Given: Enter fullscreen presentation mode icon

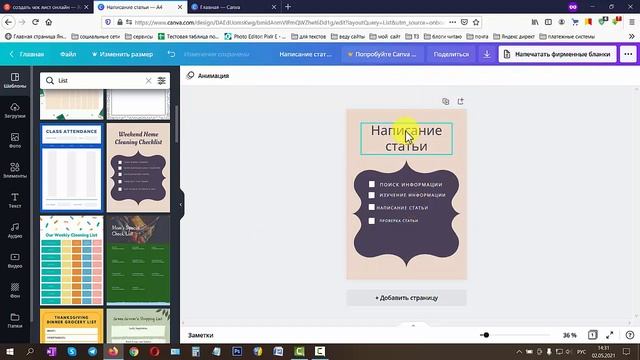Looking at the screenshot, I should click(x=610, y=335).
